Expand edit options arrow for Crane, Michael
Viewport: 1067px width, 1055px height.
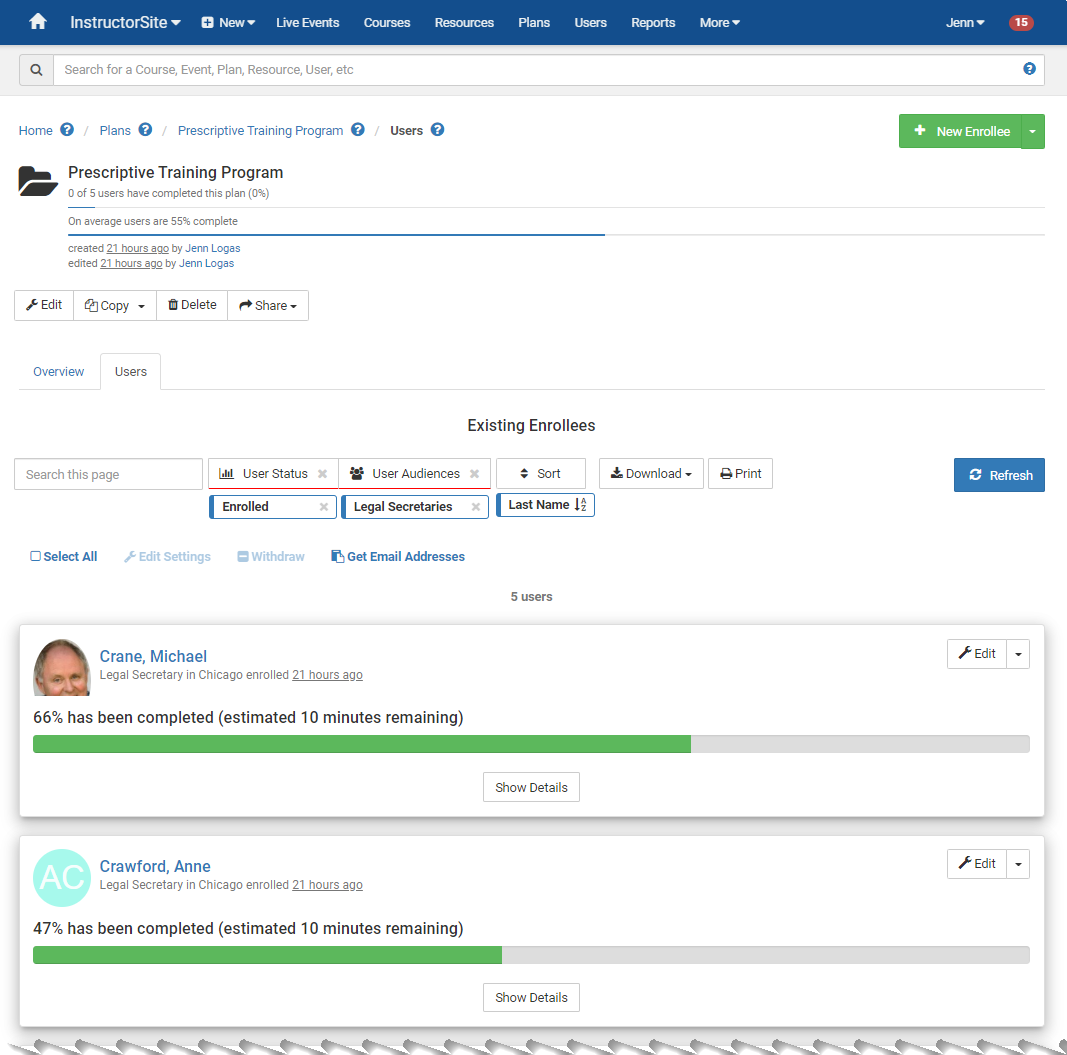1018,654
